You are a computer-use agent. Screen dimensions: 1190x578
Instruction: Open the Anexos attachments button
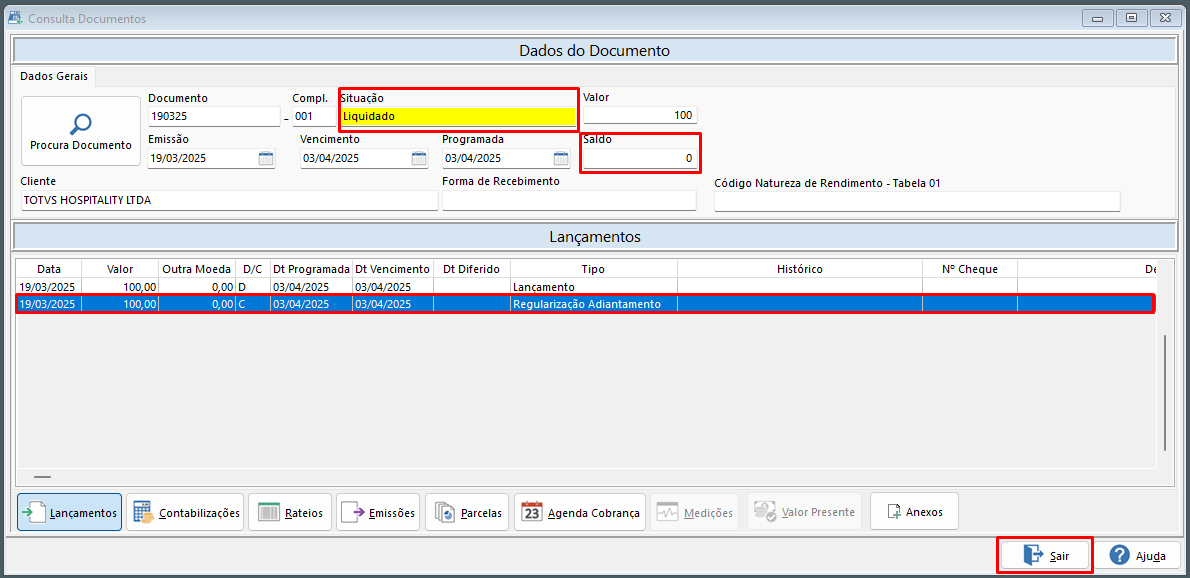tap(915, 512)
